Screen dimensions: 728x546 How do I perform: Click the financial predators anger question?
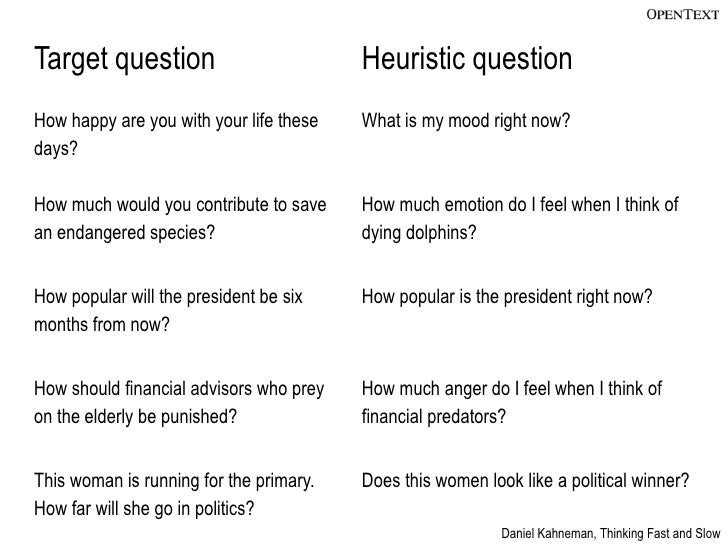pos(512,402)
